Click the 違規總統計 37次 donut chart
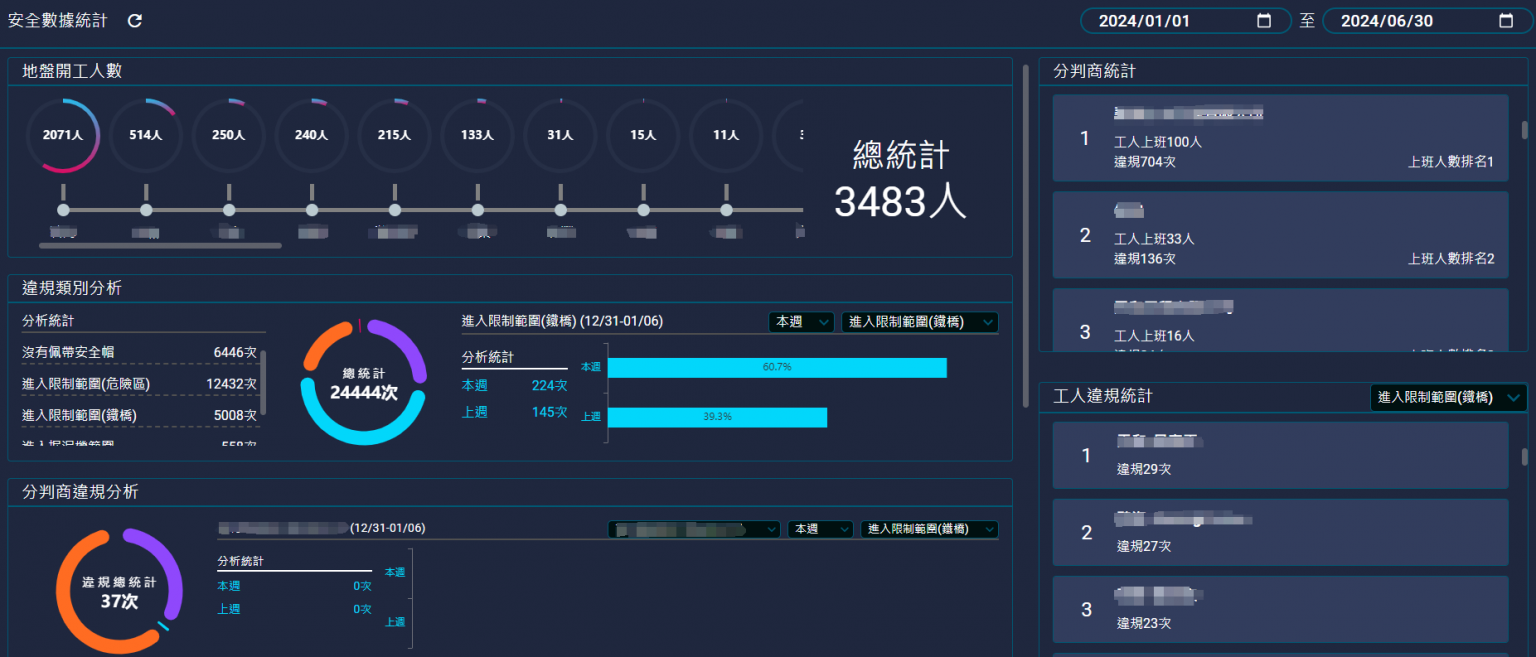The height and width of the screenshot is (657, 1536). tap(119, 592)
